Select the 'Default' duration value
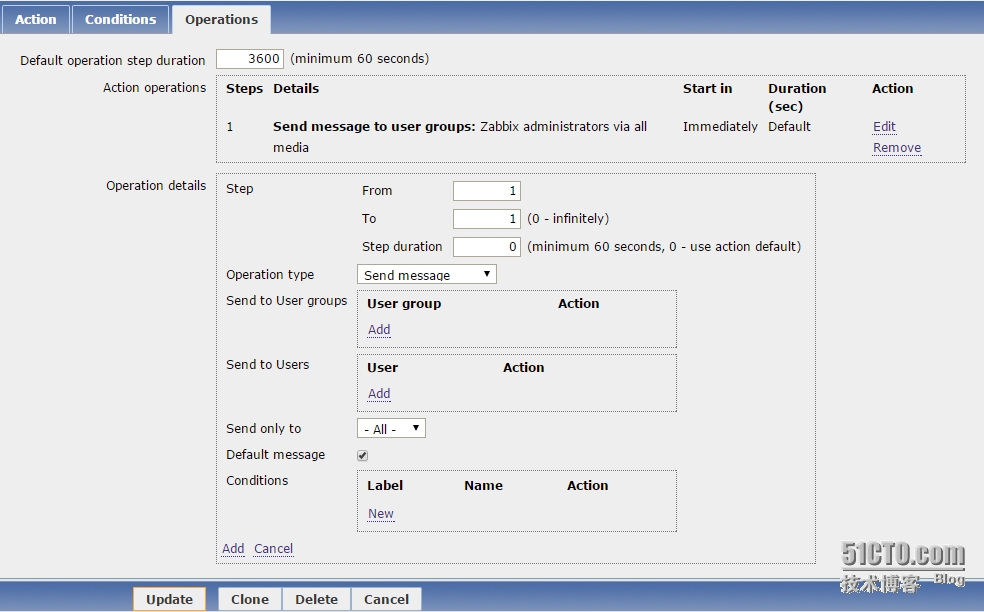 click(x=789, y=127)
